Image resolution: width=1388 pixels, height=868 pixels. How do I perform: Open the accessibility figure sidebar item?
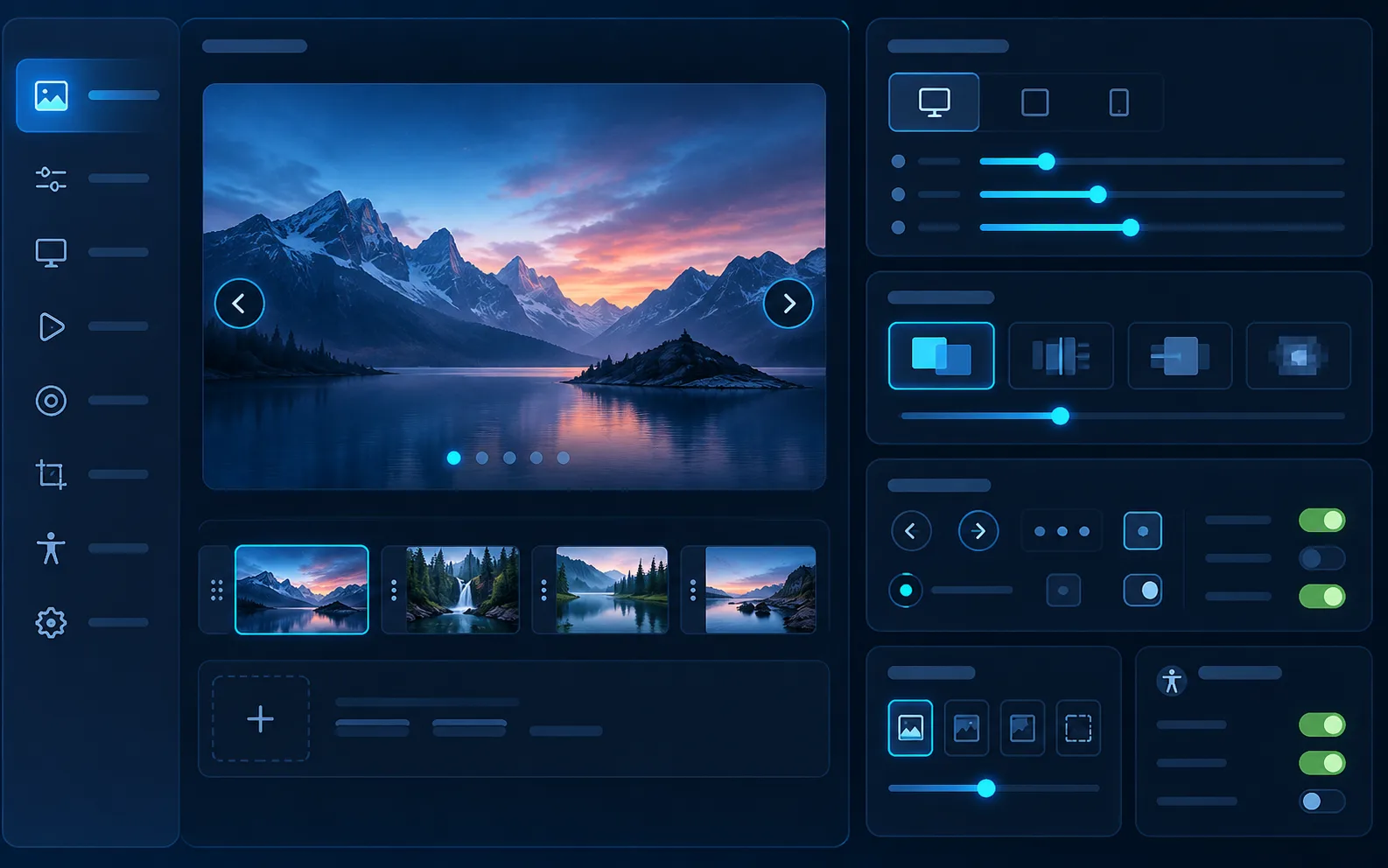[51, 549]
